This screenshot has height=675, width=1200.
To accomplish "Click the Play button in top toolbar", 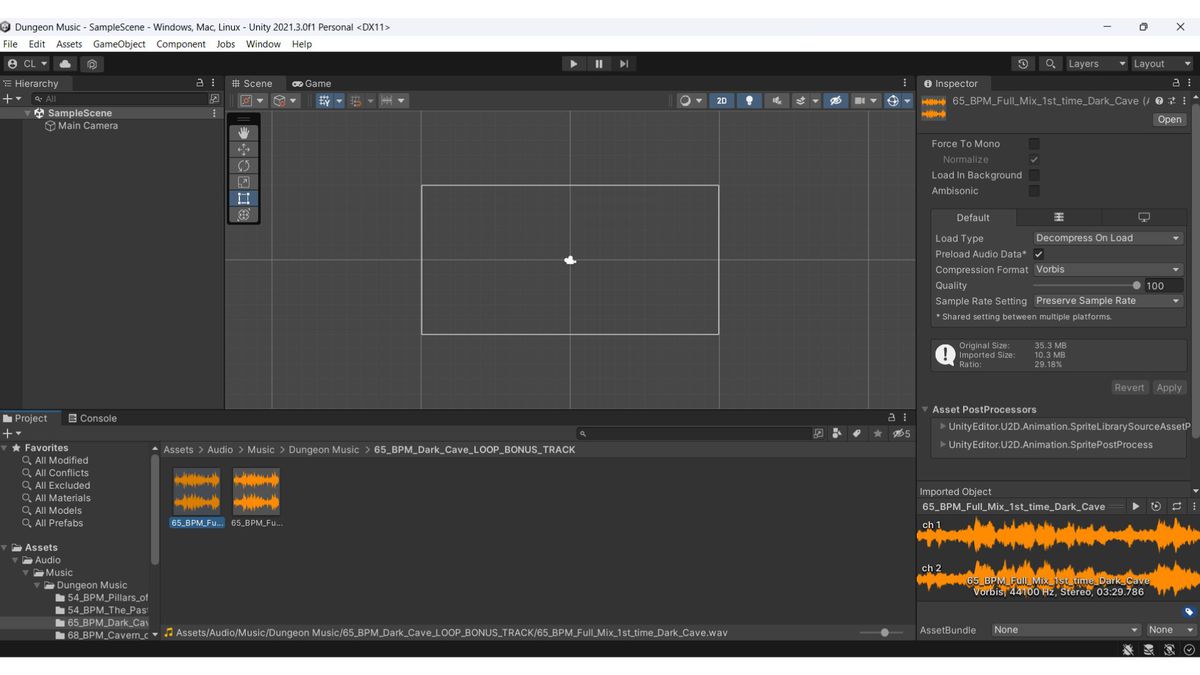I will point(573,64).
